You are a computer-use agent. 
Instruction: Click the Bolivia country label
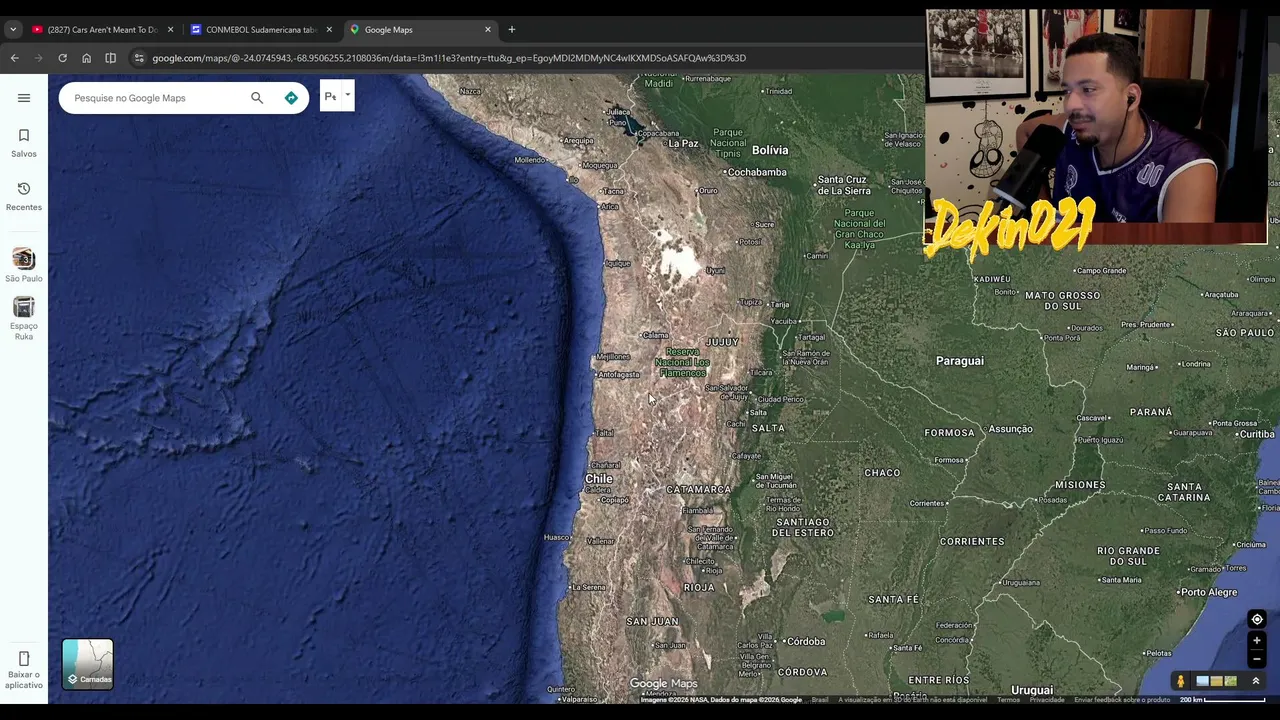pyautogui.click(x=770, y=150)
